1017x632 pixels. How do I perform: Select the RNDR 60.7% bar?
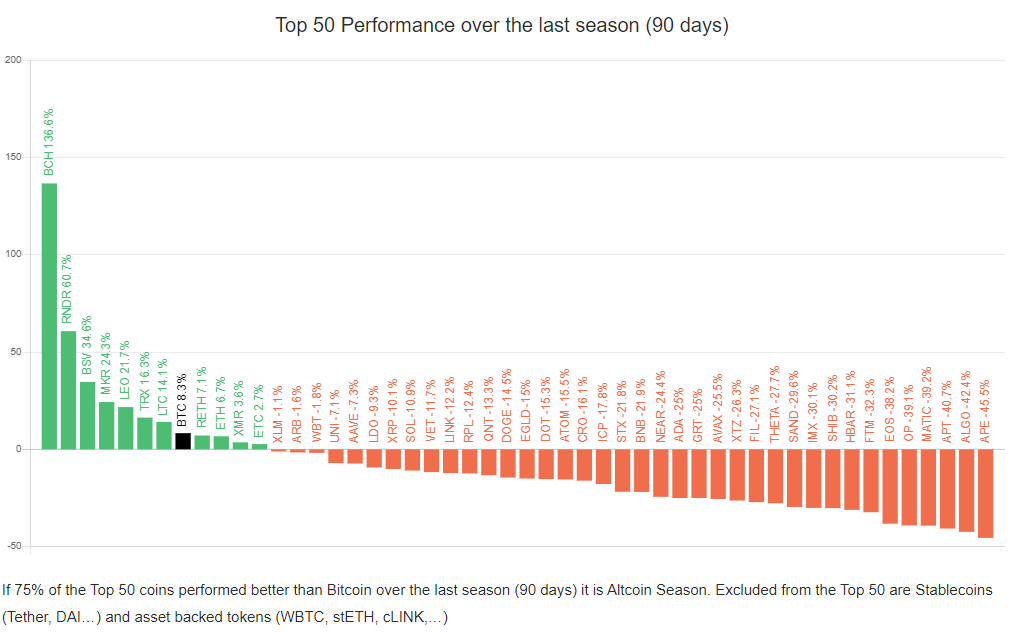click(68, 390)
